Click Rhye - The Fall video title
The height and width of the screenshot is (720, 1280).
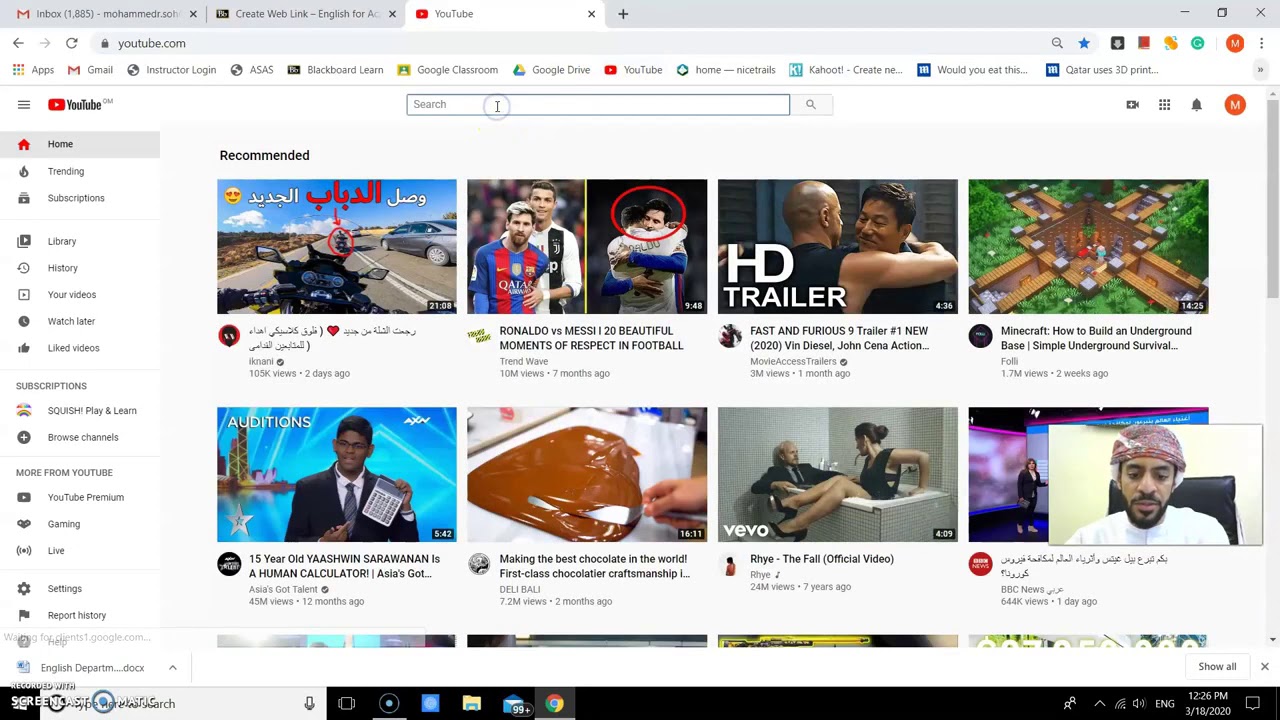[822, 559]
